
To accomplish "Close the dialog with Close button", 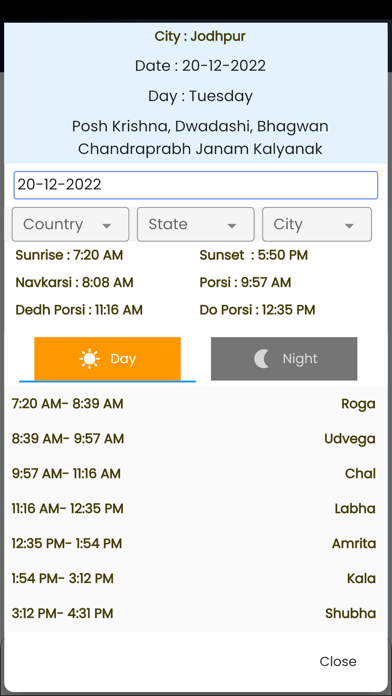I will (338, 661).
